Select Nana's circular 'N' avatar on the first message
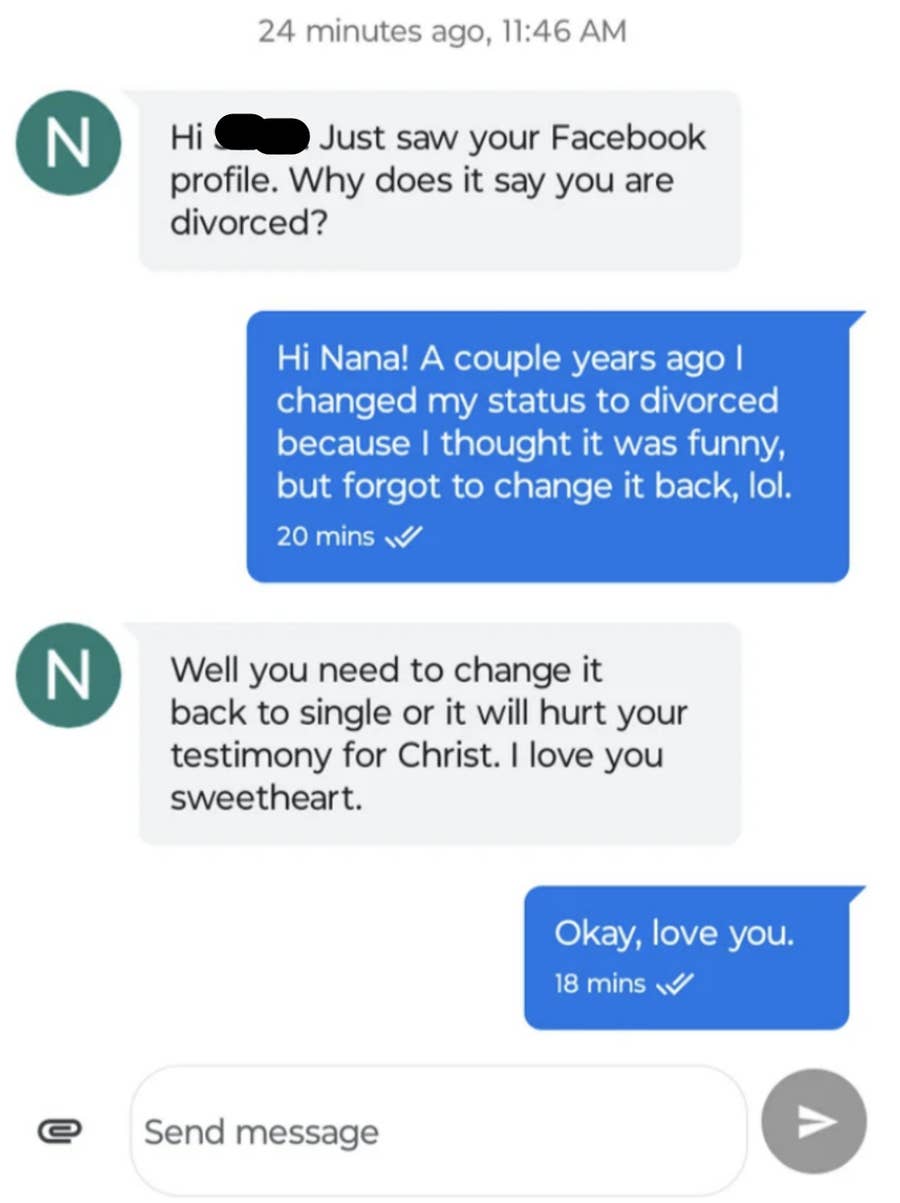 (x=68, y=143)
